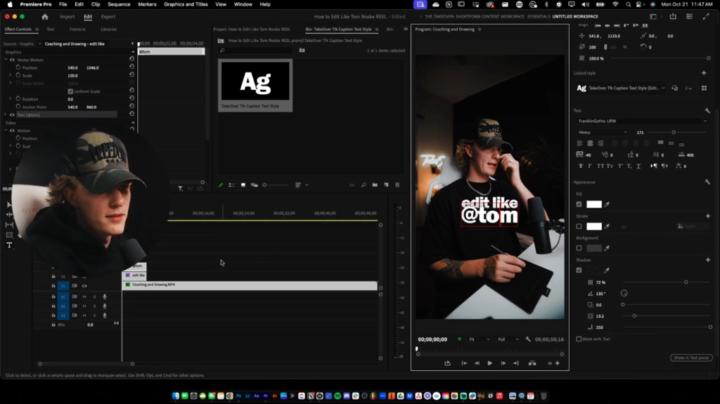Click the wrench icon beside the Text heading
Screen dimensions: 720x404
point(707,110)
